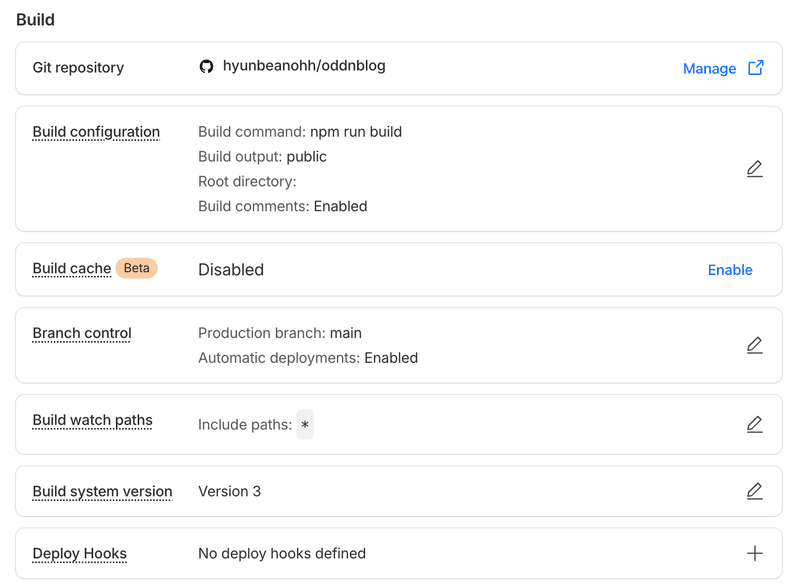Open the Branch control help label

pyautogui.click(x=82, y=333)
